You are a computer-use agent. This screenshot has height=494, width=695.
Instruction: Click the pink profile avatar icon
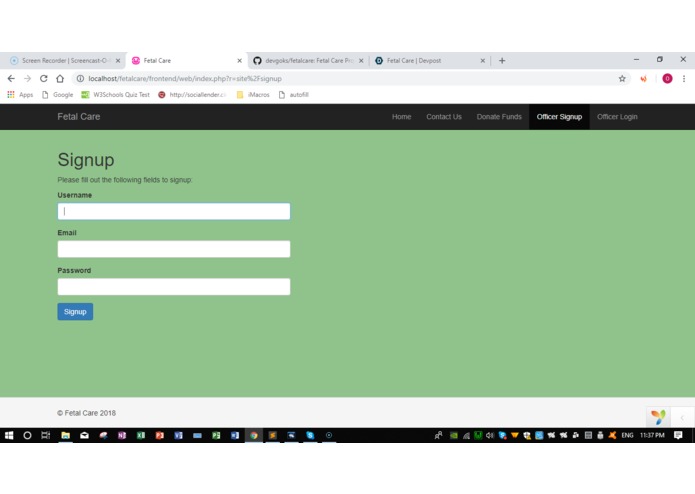[x=667, y=78]
